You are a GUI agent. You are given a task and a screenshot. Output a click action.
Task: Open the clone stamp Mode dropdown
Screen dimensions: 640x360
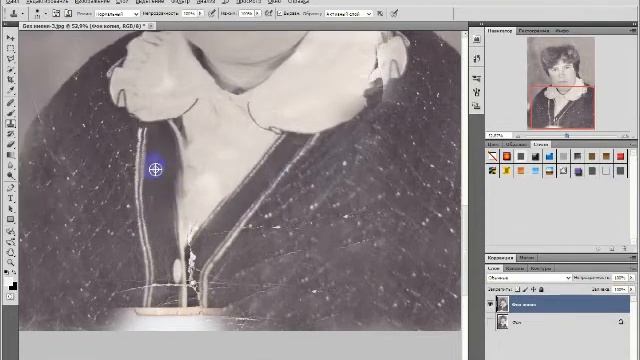(117, 14)
